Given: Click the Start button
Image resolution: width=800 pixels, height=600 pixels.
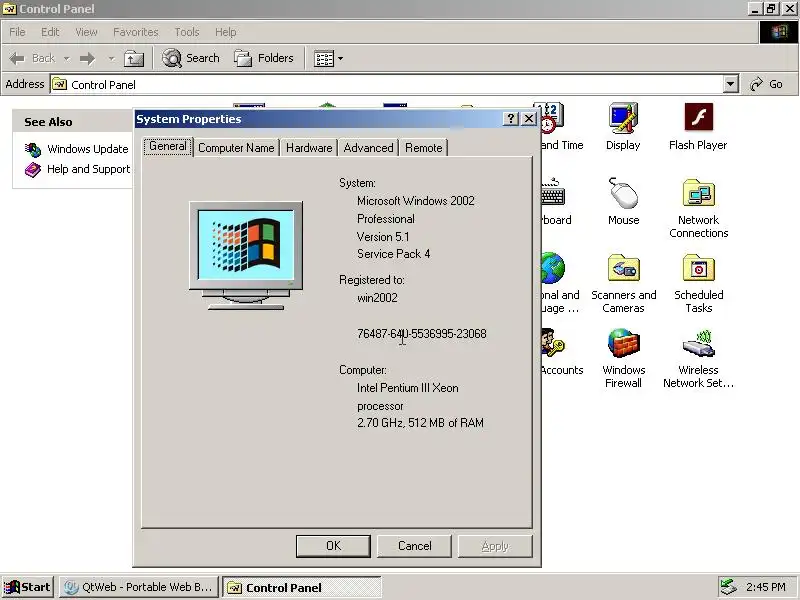Looking at the screenshot, I should (x=27, y=587).
